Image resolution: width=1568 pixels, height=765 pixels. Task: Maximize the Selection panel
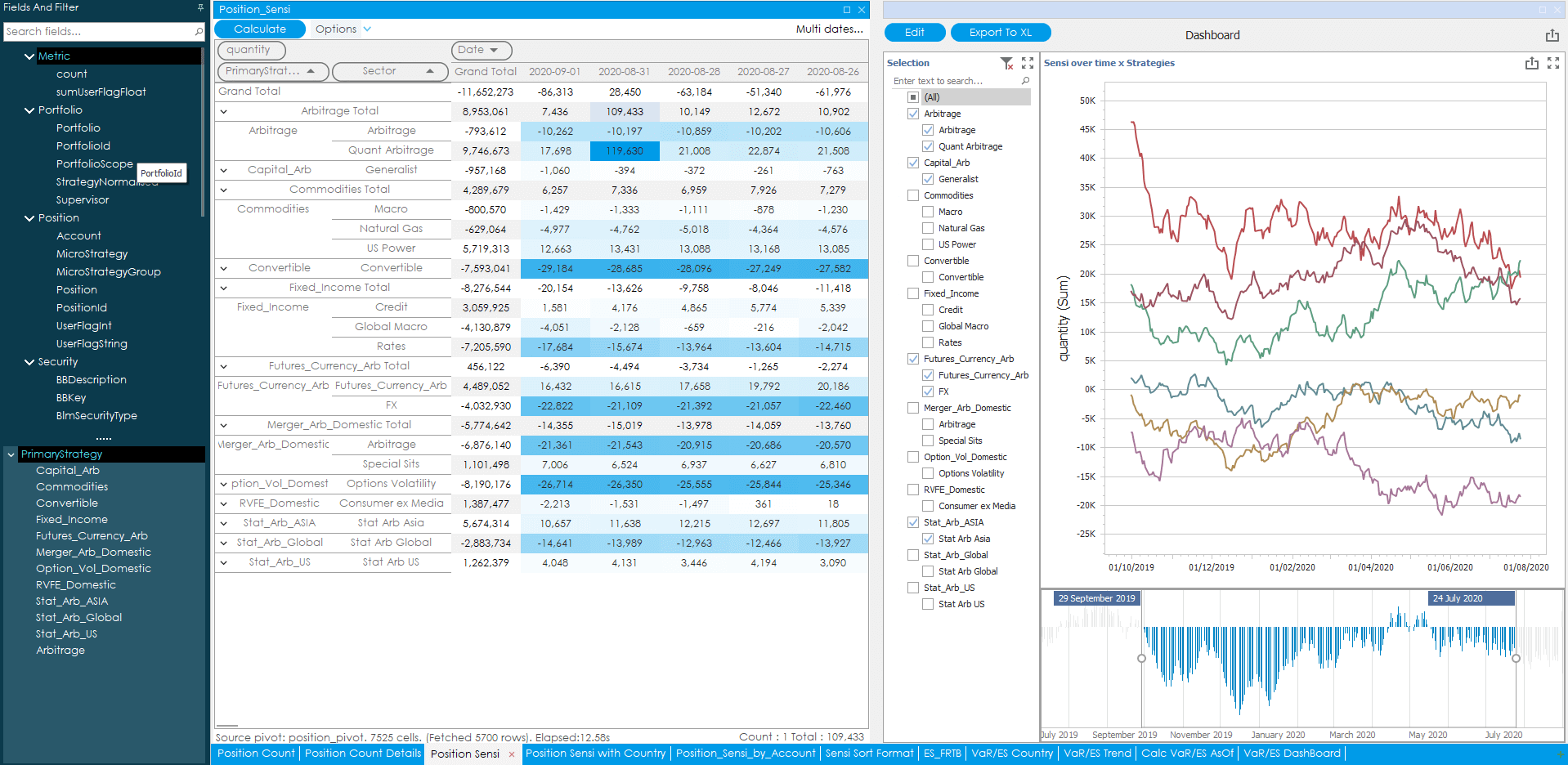point(1028,63)
